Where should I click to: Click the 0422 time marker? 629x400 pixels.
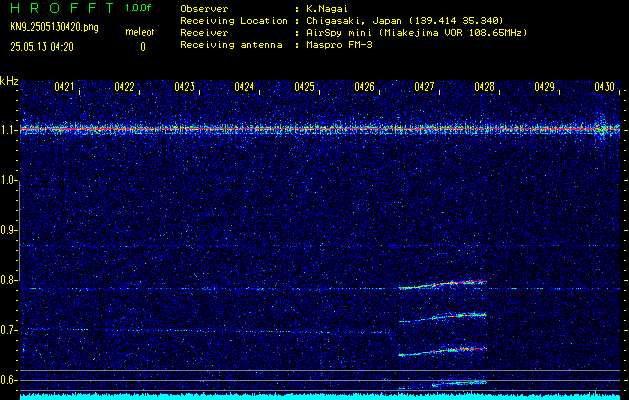pyautogui.click(x=124, y=87)
